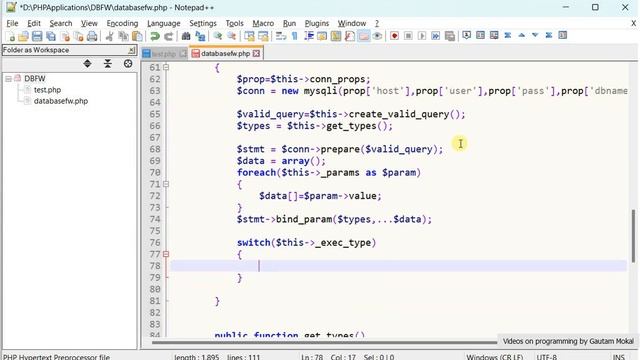
Task: Open the Settings menu
Action: coord(203,23)
